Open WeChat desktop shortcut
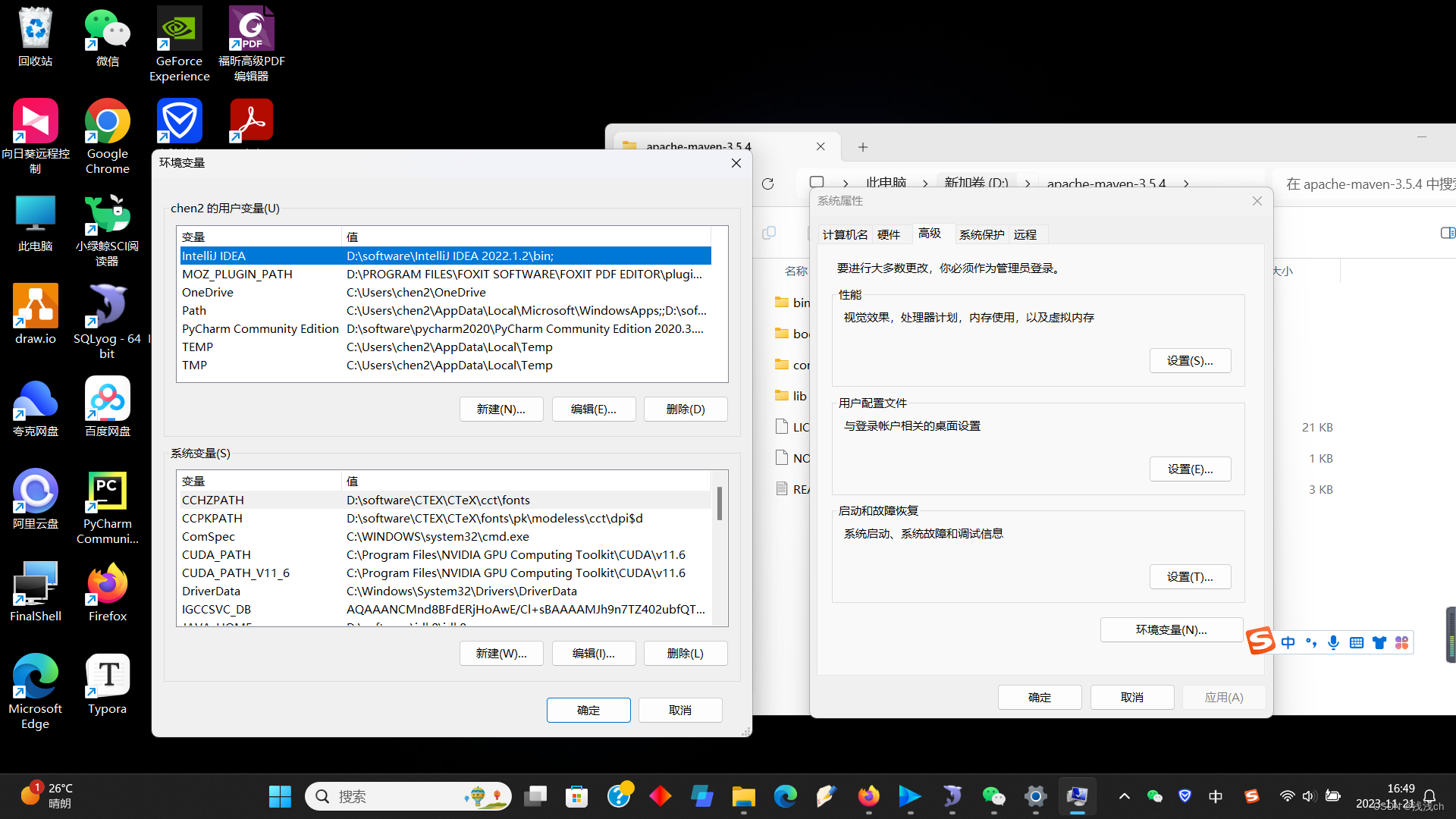1456x819 pixels. click(107, 36)
